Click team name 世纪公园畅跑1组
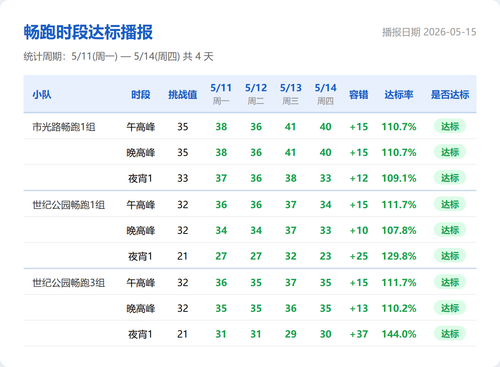The width and height of the screenshot is (500, 367). coord(69,205)
